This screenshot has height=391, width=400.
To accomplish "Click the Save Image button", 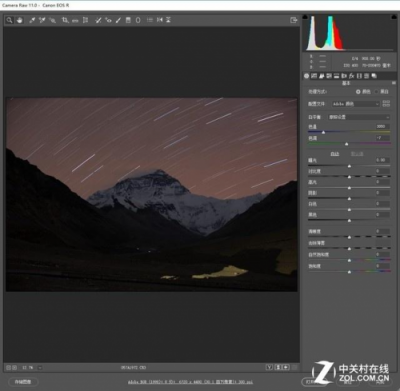I will pyautogui.click(x=23, y=382).
